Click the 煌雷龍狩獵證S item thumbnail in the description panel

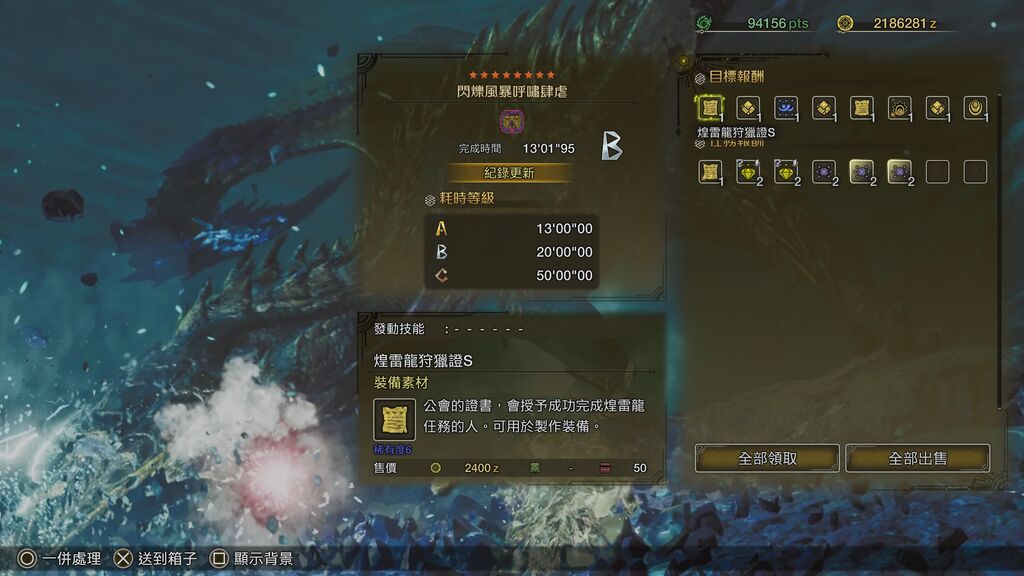point(394,419)
